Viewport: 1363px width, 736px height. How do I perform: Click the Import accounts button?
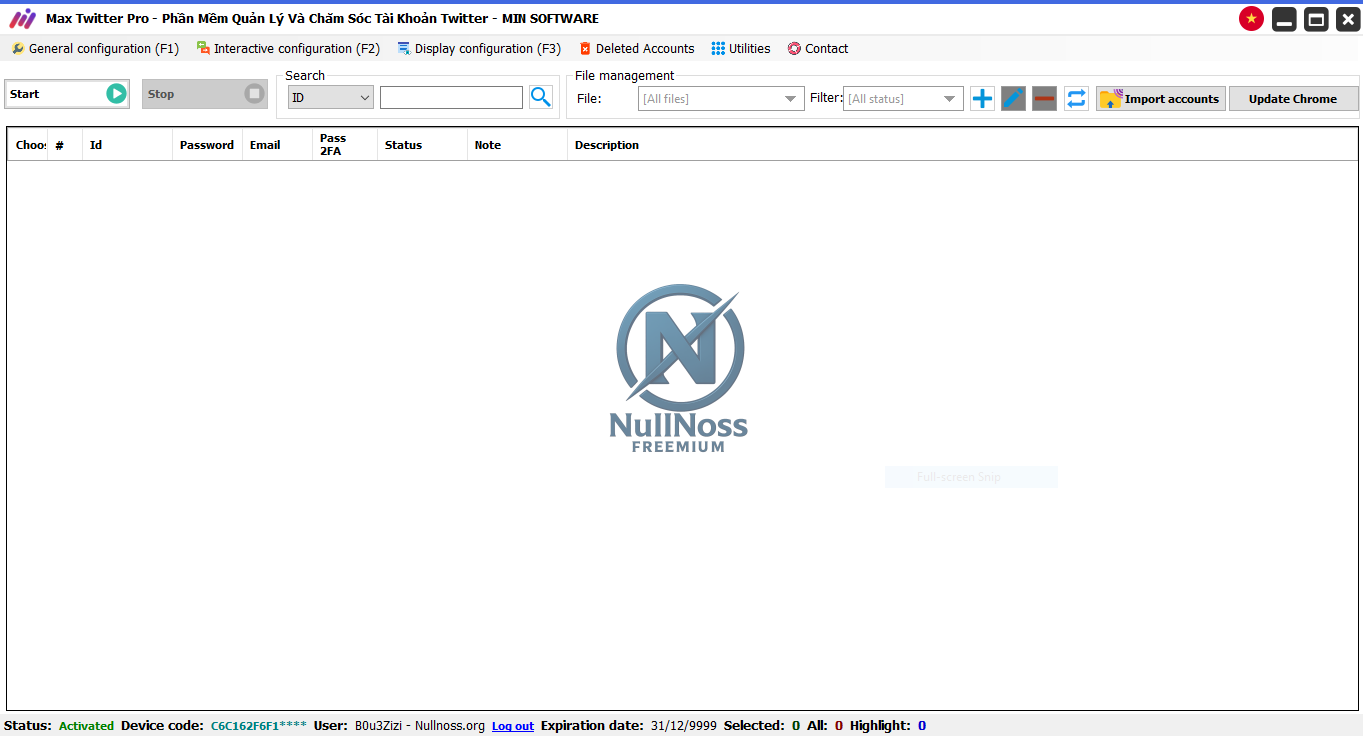[x=1160, y=98]
